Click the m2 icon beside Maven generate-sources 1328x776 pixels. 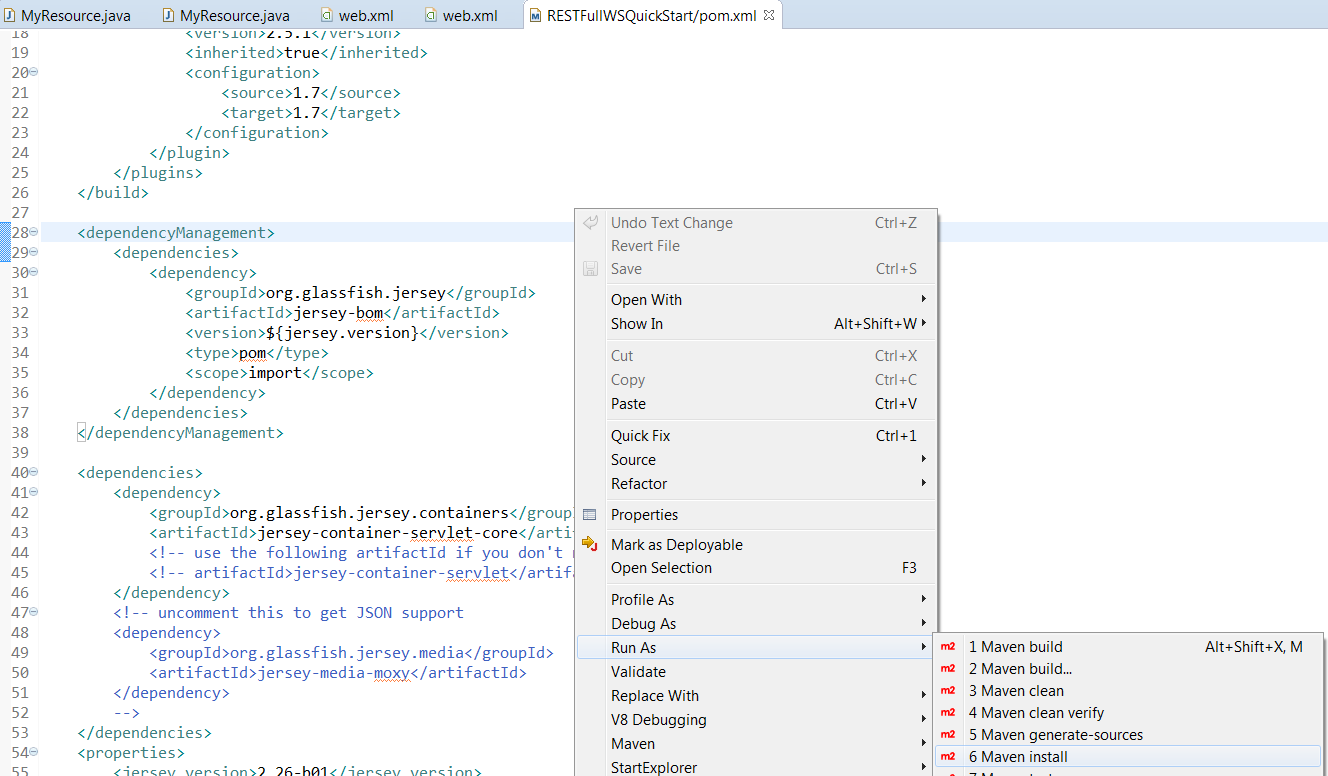click(x=948, y=735)
